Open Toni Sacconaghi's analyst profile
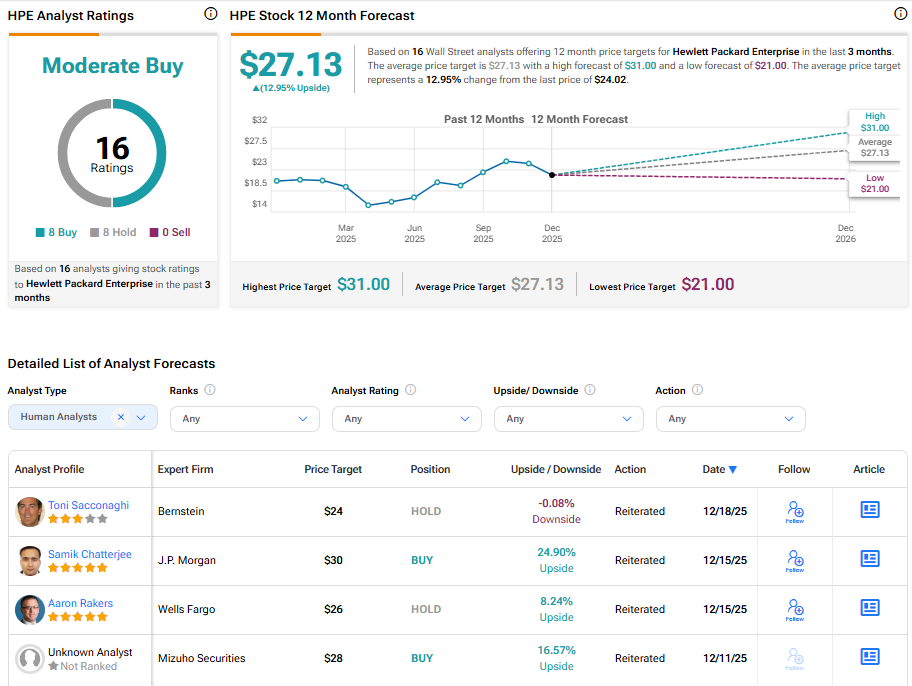912x686 pixels. [88, 505]
